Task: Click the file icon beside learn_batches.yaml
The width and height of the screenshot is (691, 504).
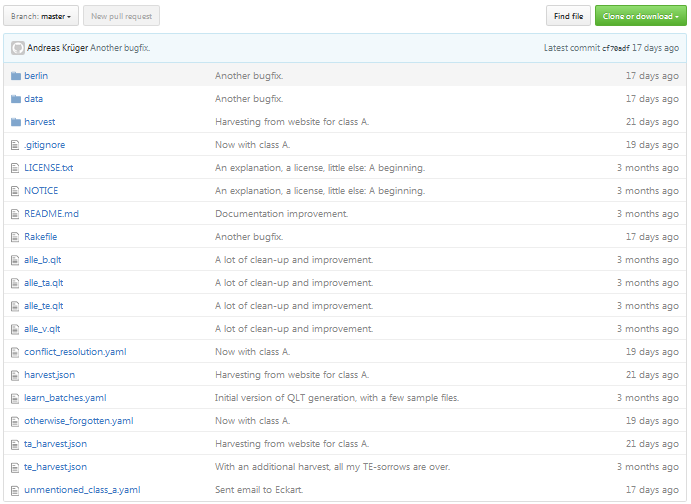Action: [x=15, y=398]
